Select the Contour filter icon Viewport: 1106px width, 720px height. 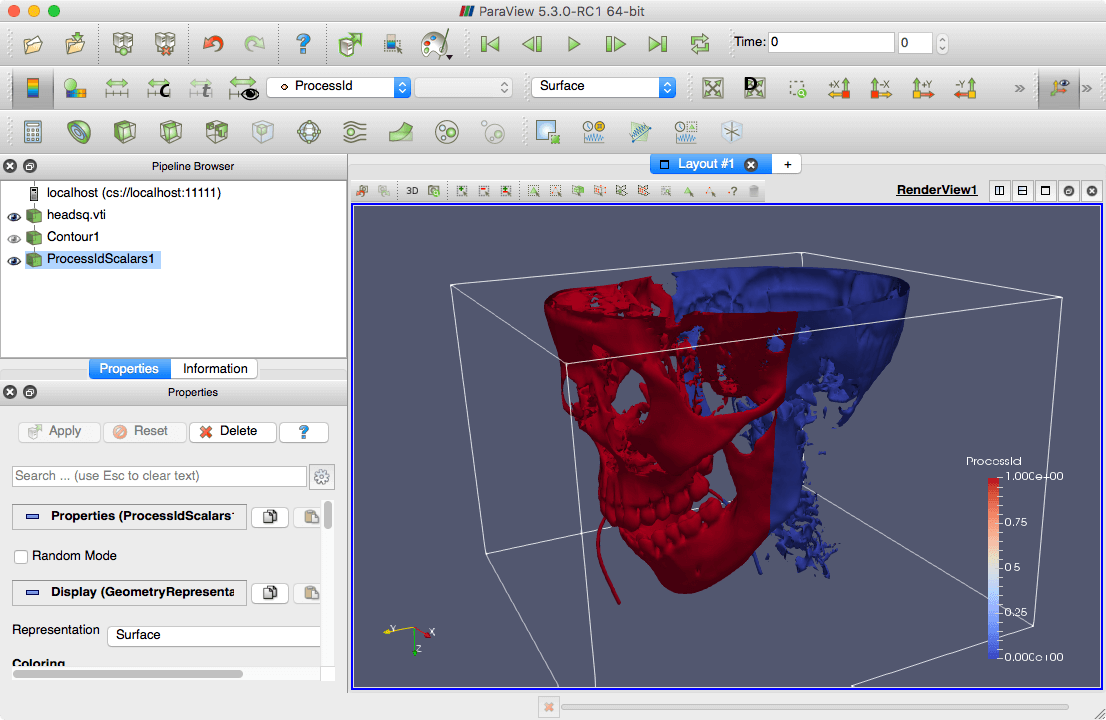tap(78, 131)
